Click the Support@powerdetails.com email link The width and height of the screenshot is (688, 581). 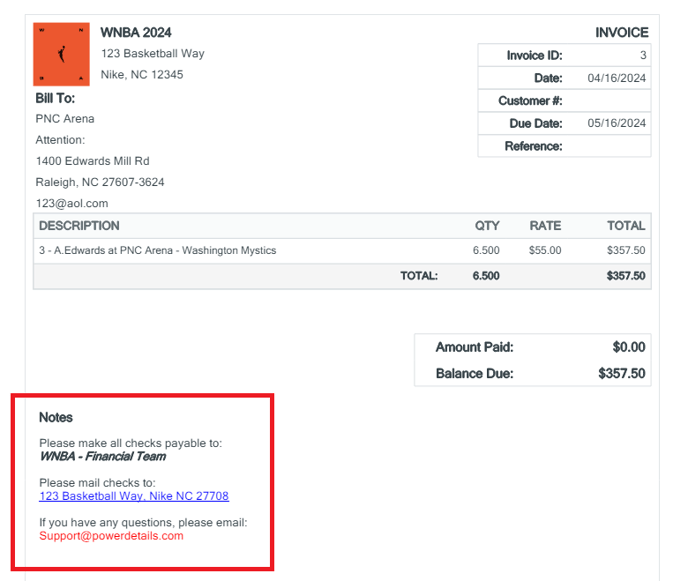[111, 536]
